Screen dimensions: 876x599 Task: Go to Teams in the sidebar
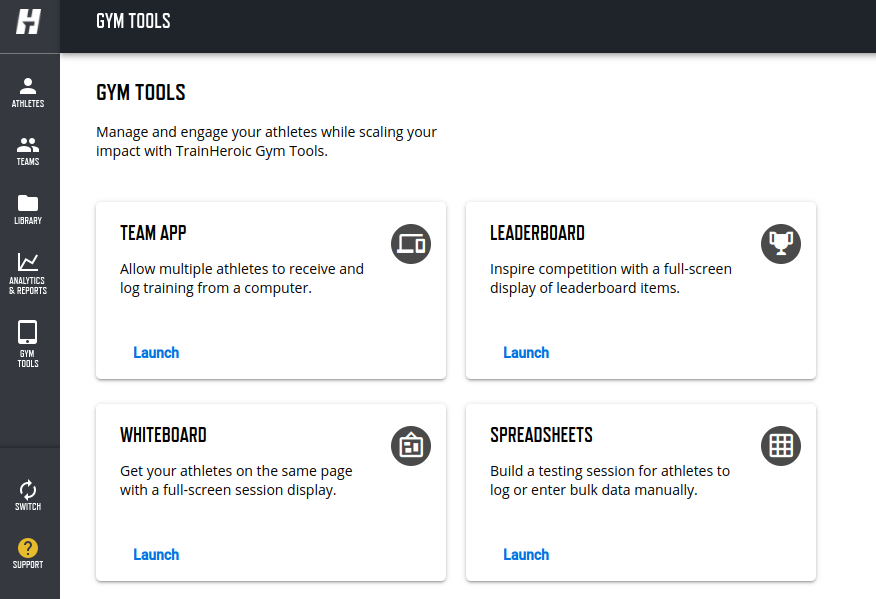[x=28, y=151]
